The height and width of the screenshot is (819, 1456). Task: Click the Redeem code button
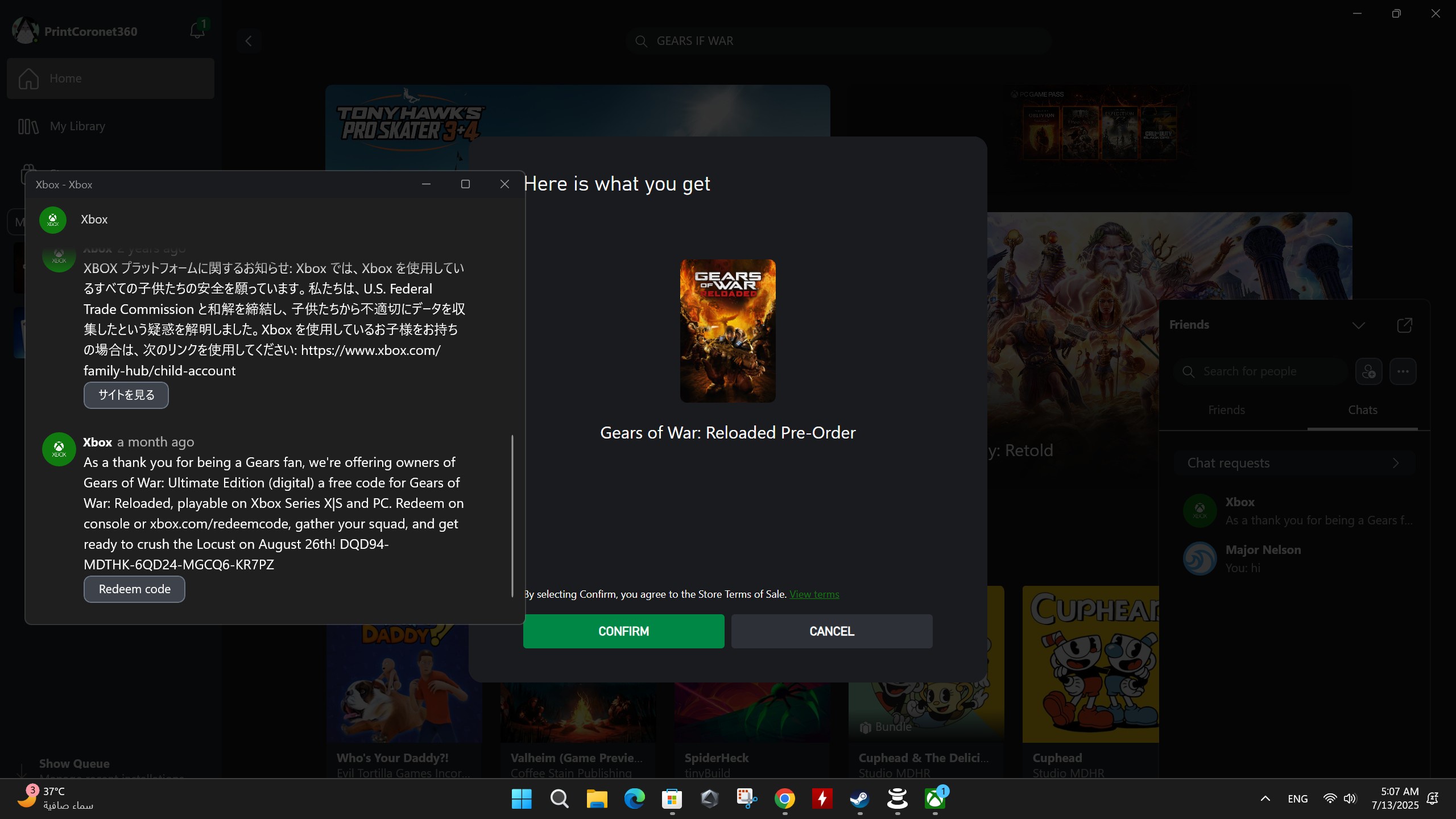[134, 589]
